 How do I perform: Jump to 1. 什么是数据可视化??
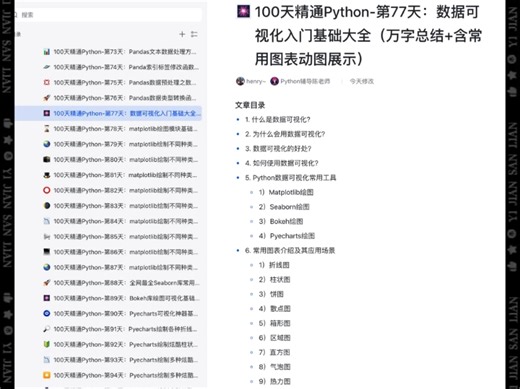[278, 120]
